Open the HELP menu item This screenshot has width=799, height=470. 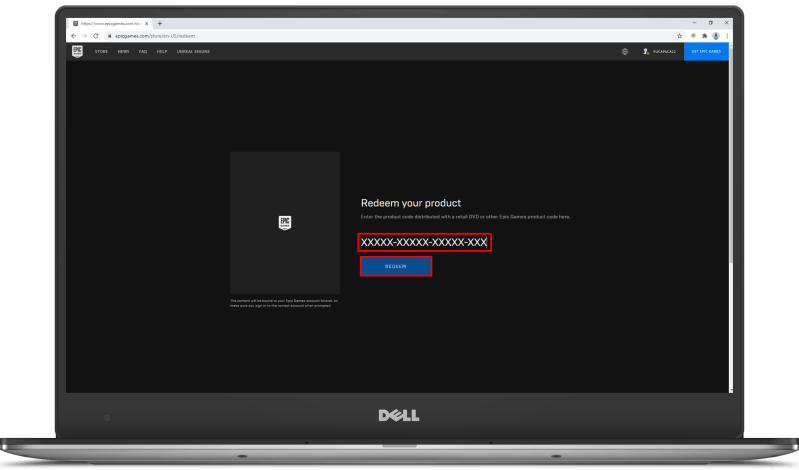tap(162, 51)
